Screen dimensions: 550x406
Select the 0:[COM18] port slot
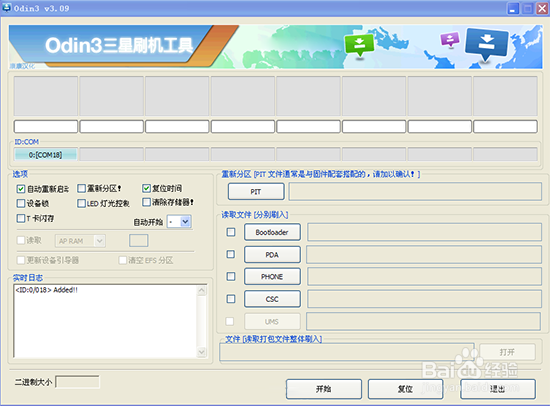46,154
